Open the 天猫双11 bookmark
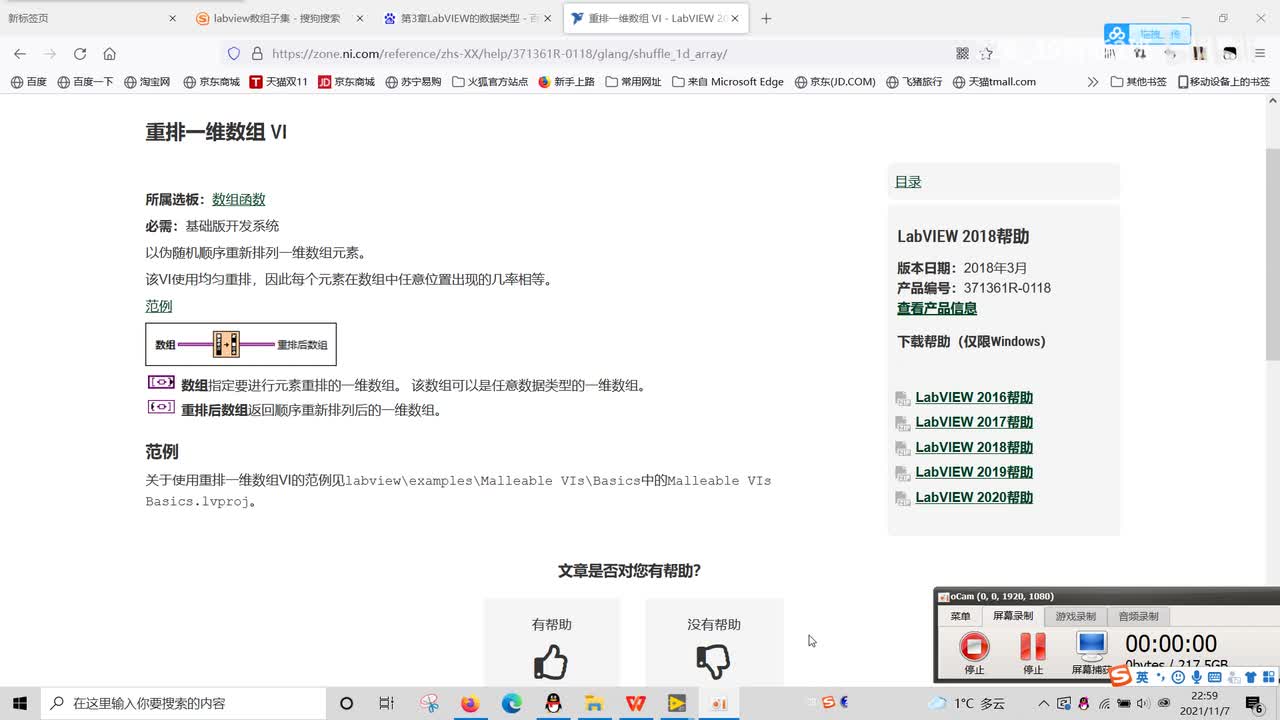Image resolution: width=1280 pixels, height=720 pixels. point(278,82)
